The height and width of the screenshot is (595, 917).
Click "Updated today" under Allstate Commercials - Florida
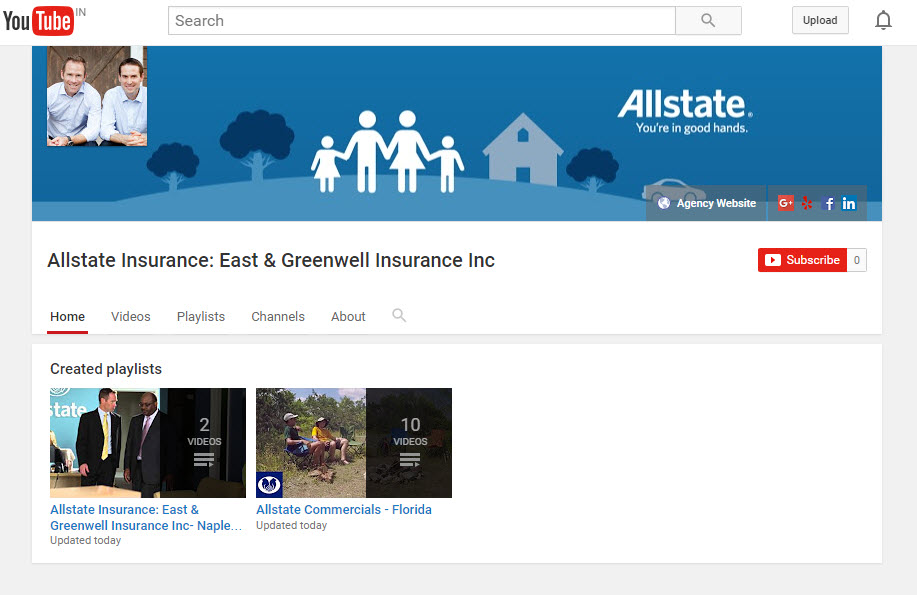tap(291, 525)
